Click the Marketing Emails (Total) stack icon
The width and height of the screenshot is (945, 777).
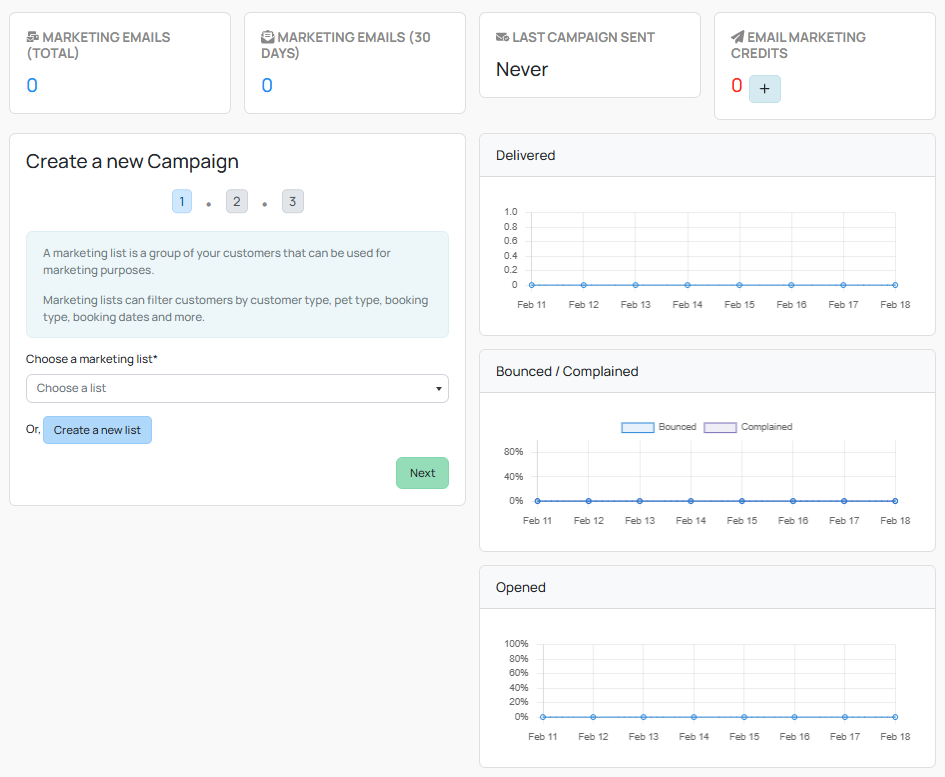pos(33,37)
